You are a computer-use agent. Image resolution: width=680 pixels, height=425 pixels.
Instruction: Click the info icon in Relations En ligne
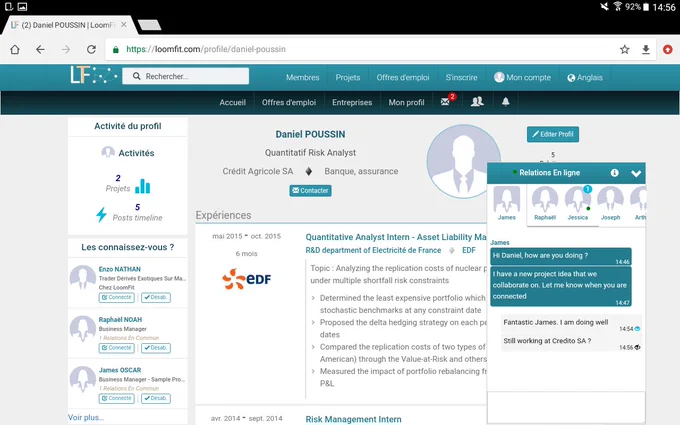click(x=615, y=173)
